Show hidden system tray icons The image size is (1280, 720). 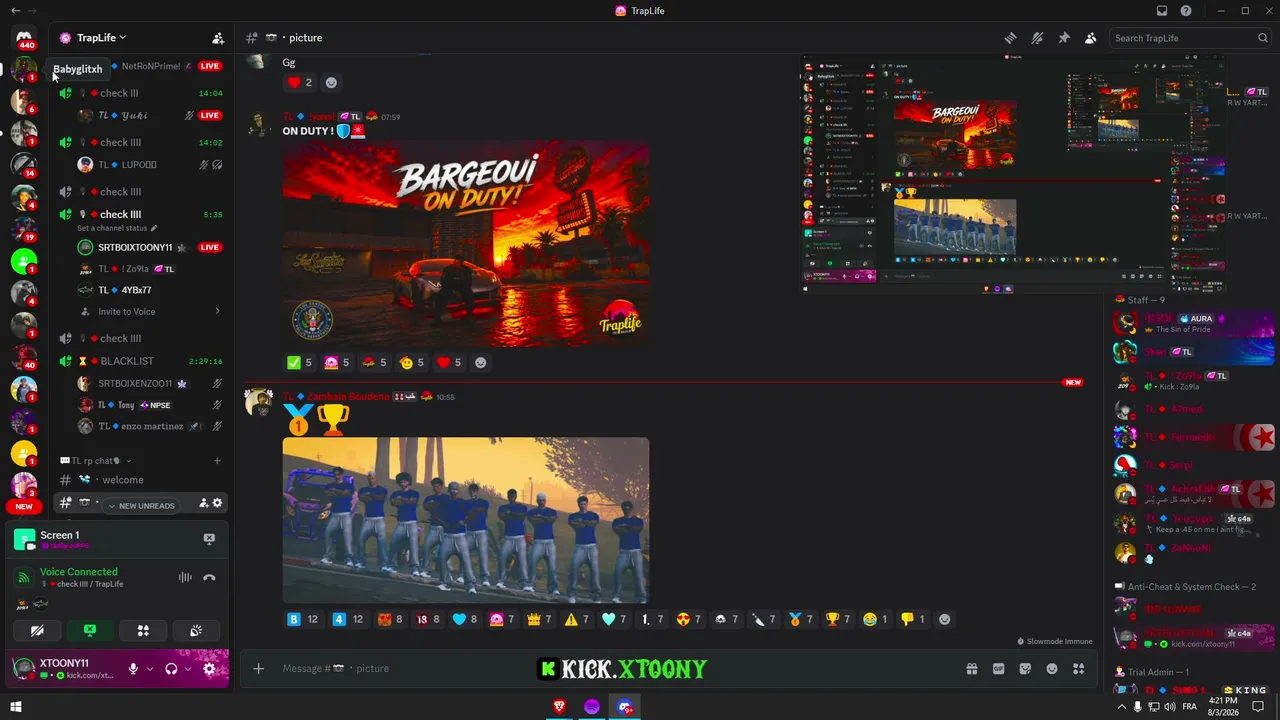(x=1122, y=707)
